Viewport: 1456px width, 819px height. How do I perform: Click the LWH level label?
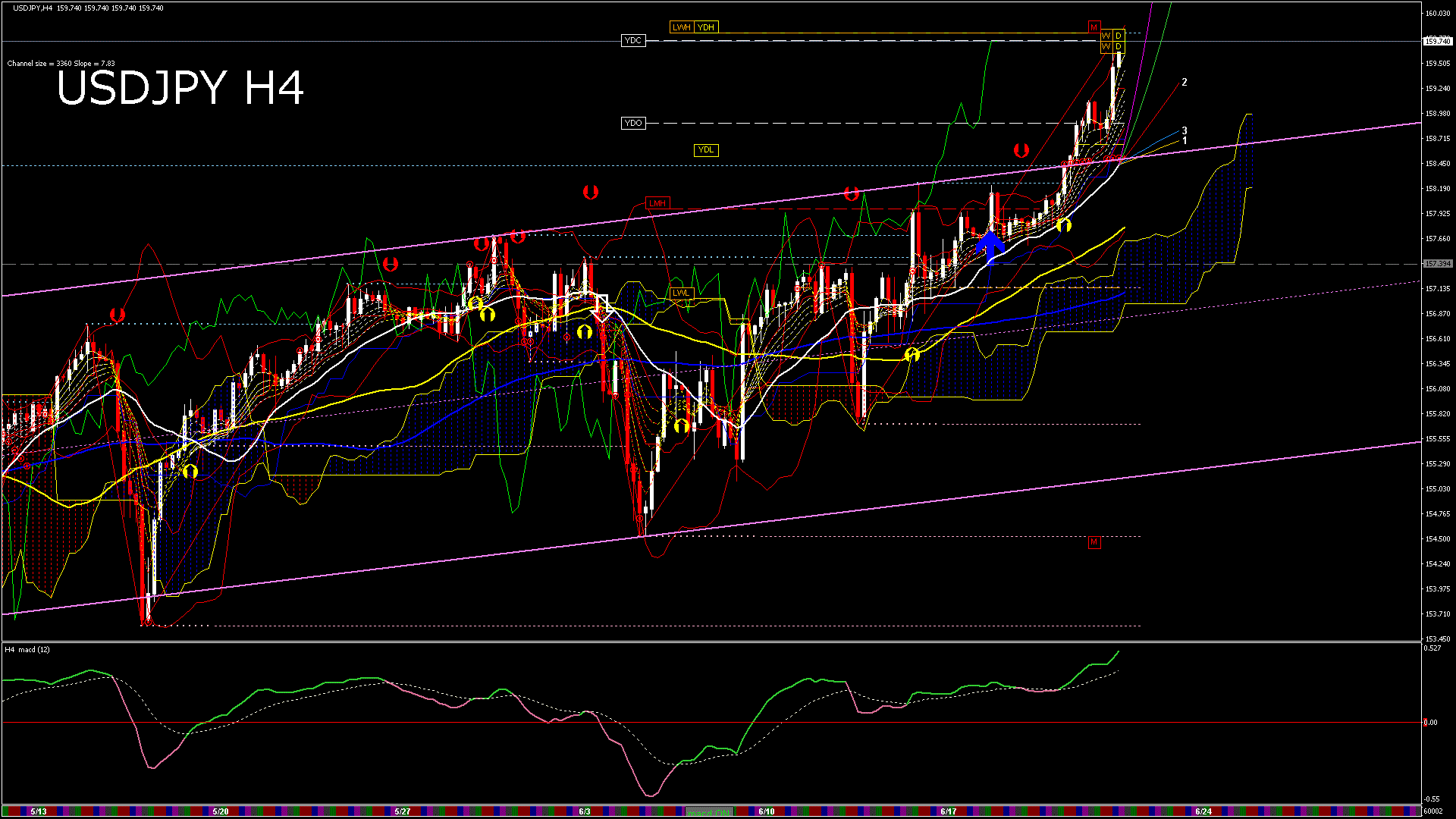(x=681, y=27)
